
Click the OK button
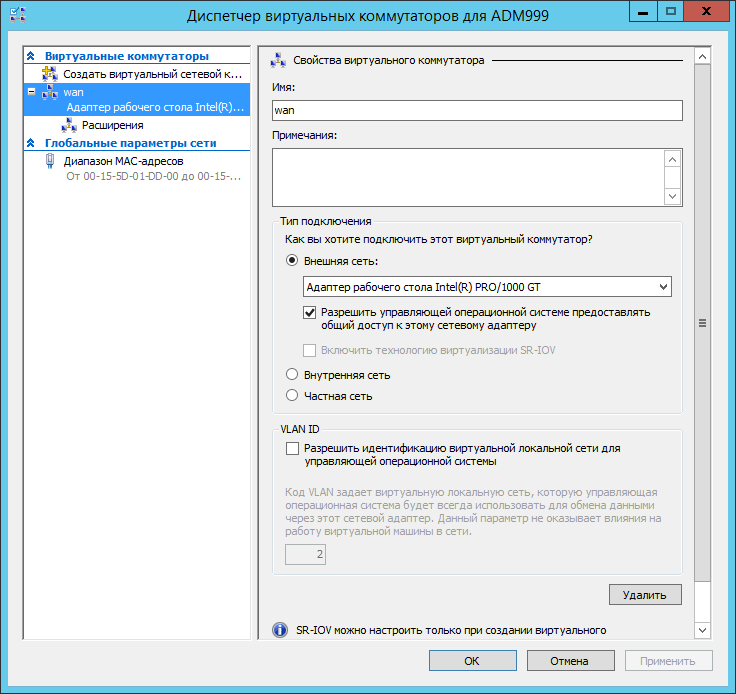pos(473,661)
